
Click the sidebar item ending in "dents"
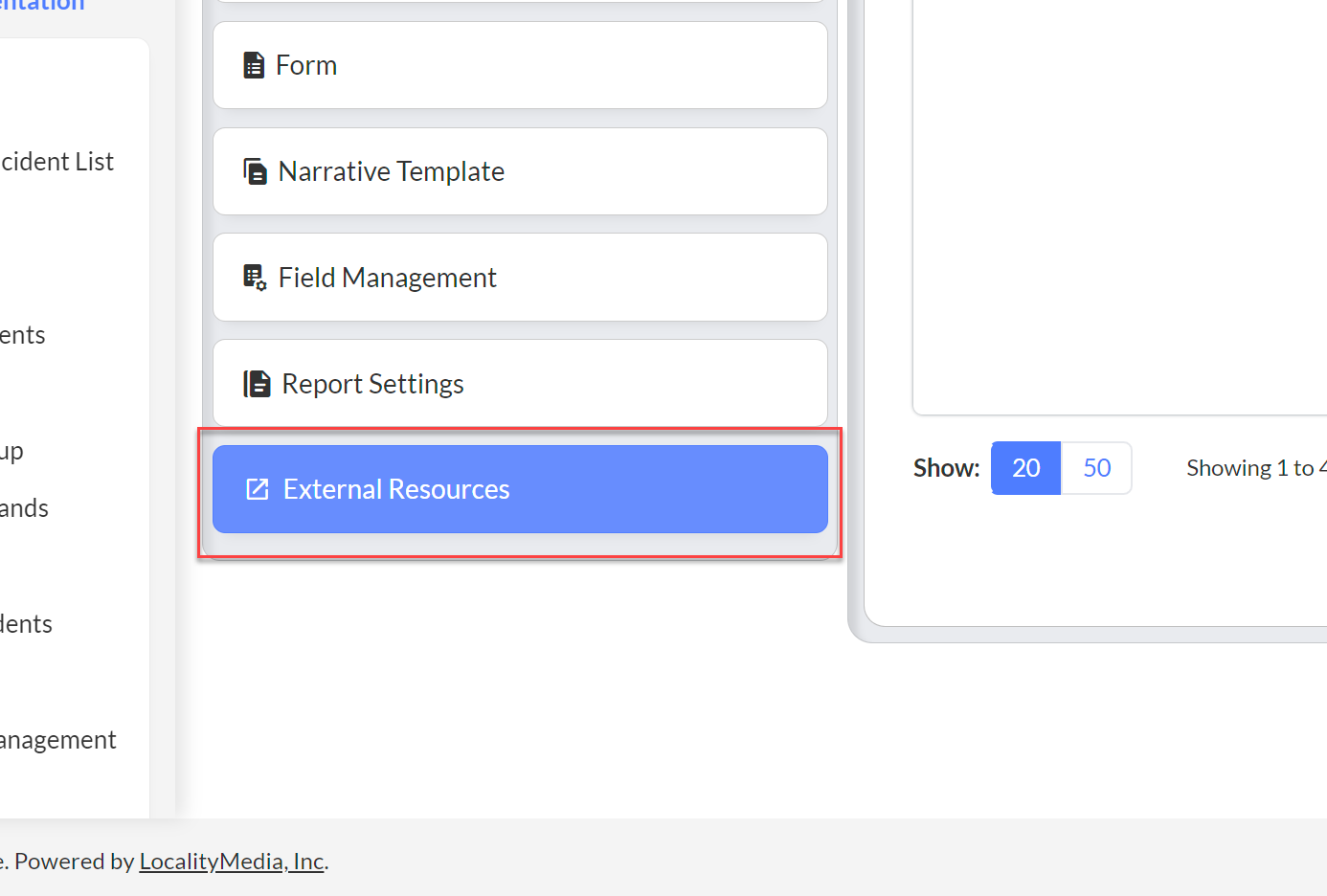[26, 624]
